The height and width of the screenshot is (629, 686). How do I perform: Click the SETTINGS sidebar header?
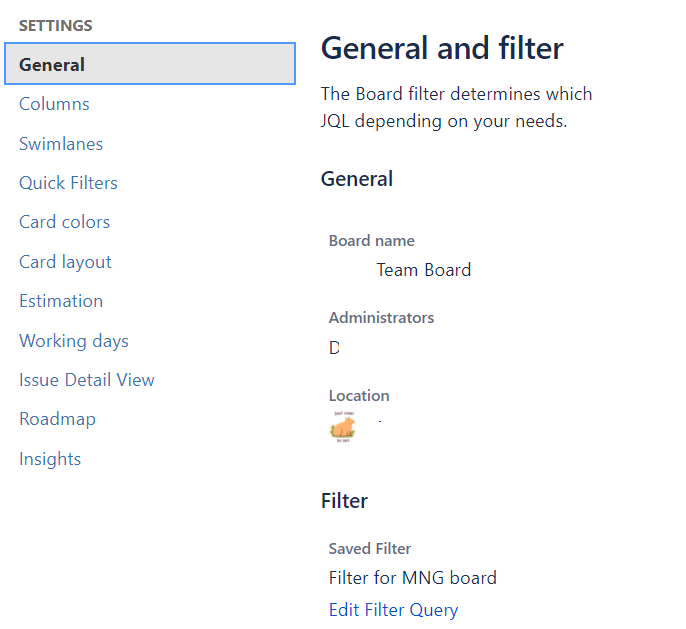(56, 26)
